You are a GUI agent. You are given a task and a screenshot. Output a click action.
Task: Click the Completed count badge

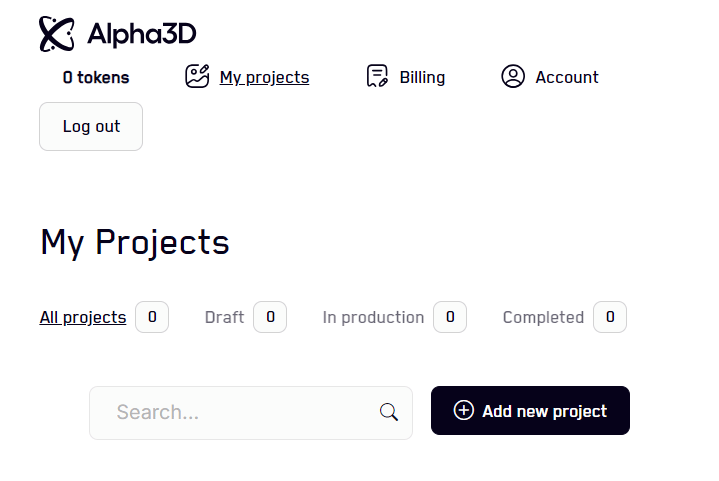click(x=610, y=317)
